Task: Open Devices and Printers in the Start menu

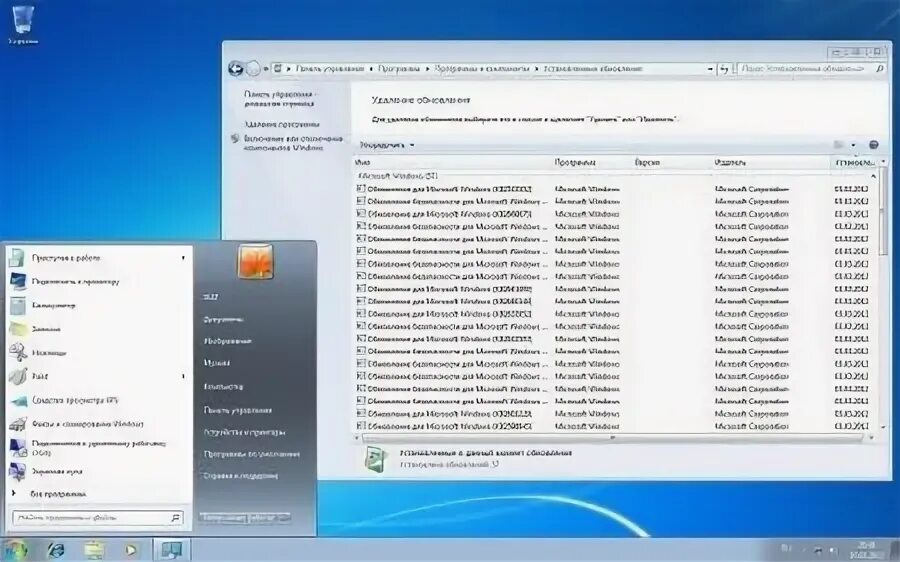Action: 244,432
